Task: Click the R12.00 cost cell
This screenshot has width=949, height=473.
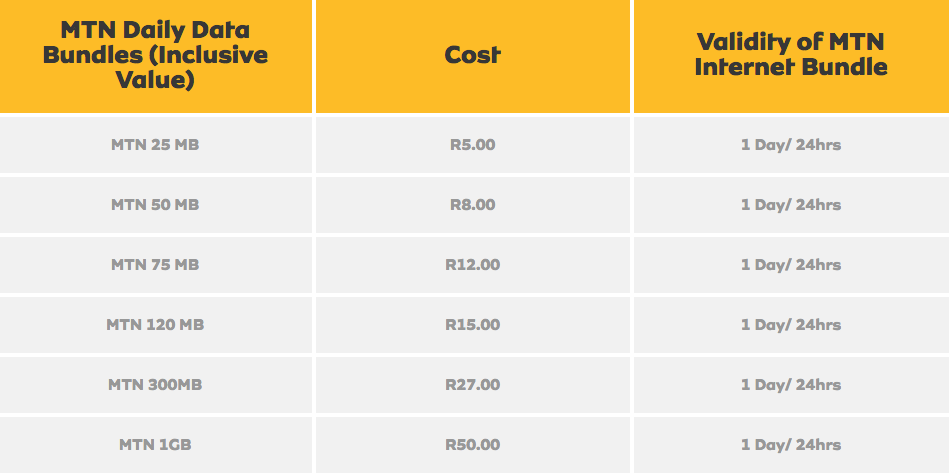Action: click(x=473, y=264)
